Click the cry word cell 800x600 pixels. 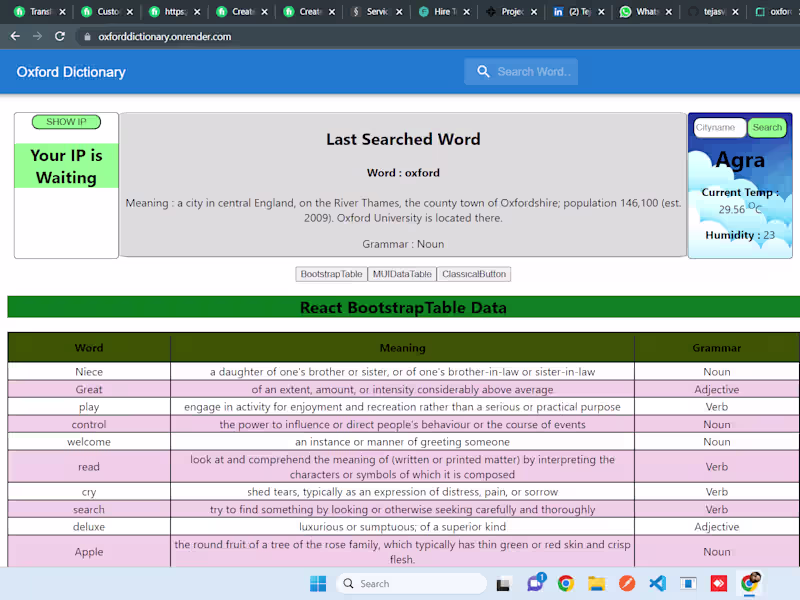point(89,491)
